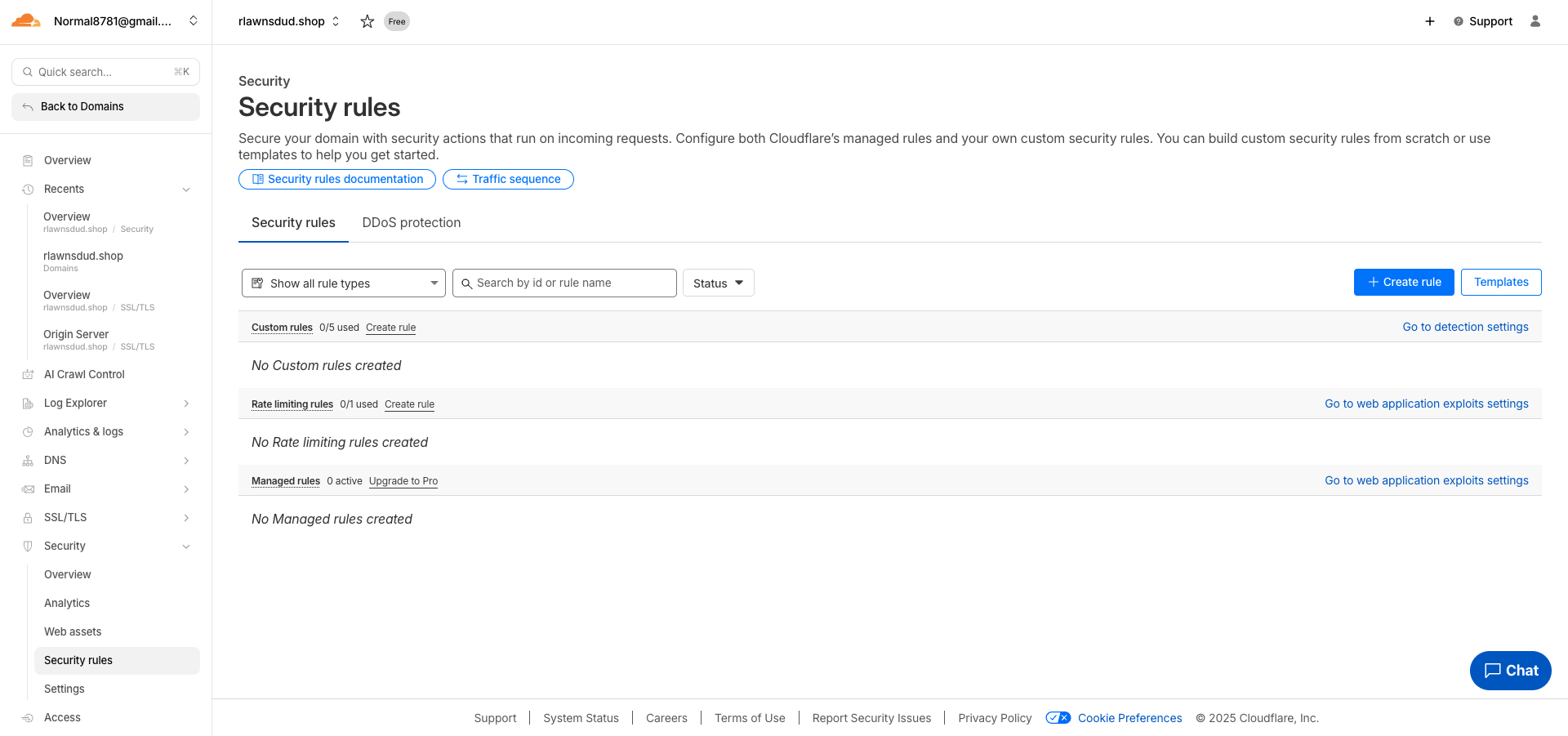Open the user profile icon
Viewport: 1568px width, 736px height.
1535,21
